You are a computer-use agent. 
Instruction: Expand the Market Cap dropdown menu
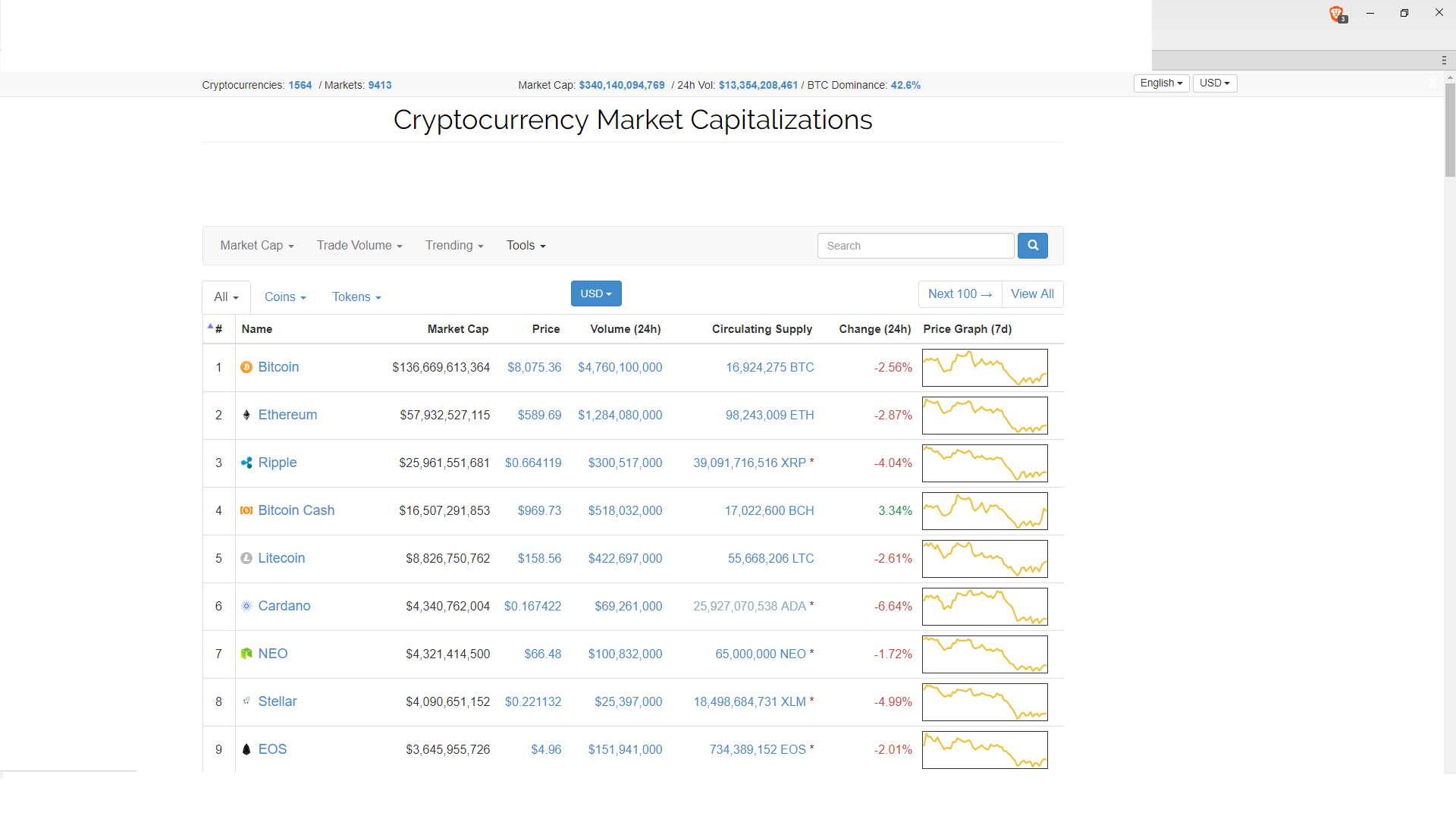[257, 246]
